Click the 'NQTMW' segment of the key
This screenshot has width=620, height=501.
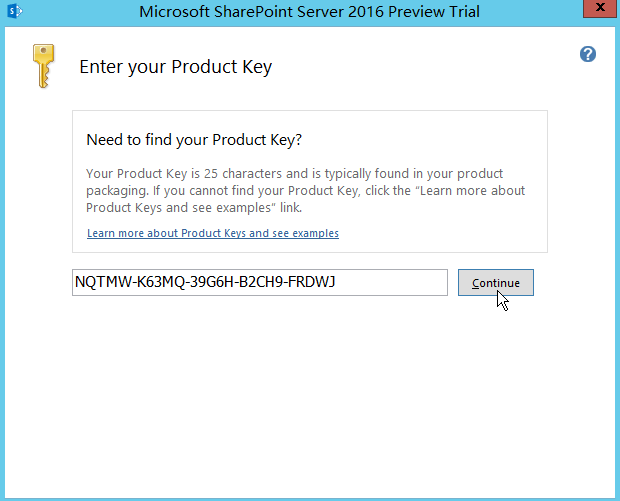pyautogui.click(x=97, y=283)
